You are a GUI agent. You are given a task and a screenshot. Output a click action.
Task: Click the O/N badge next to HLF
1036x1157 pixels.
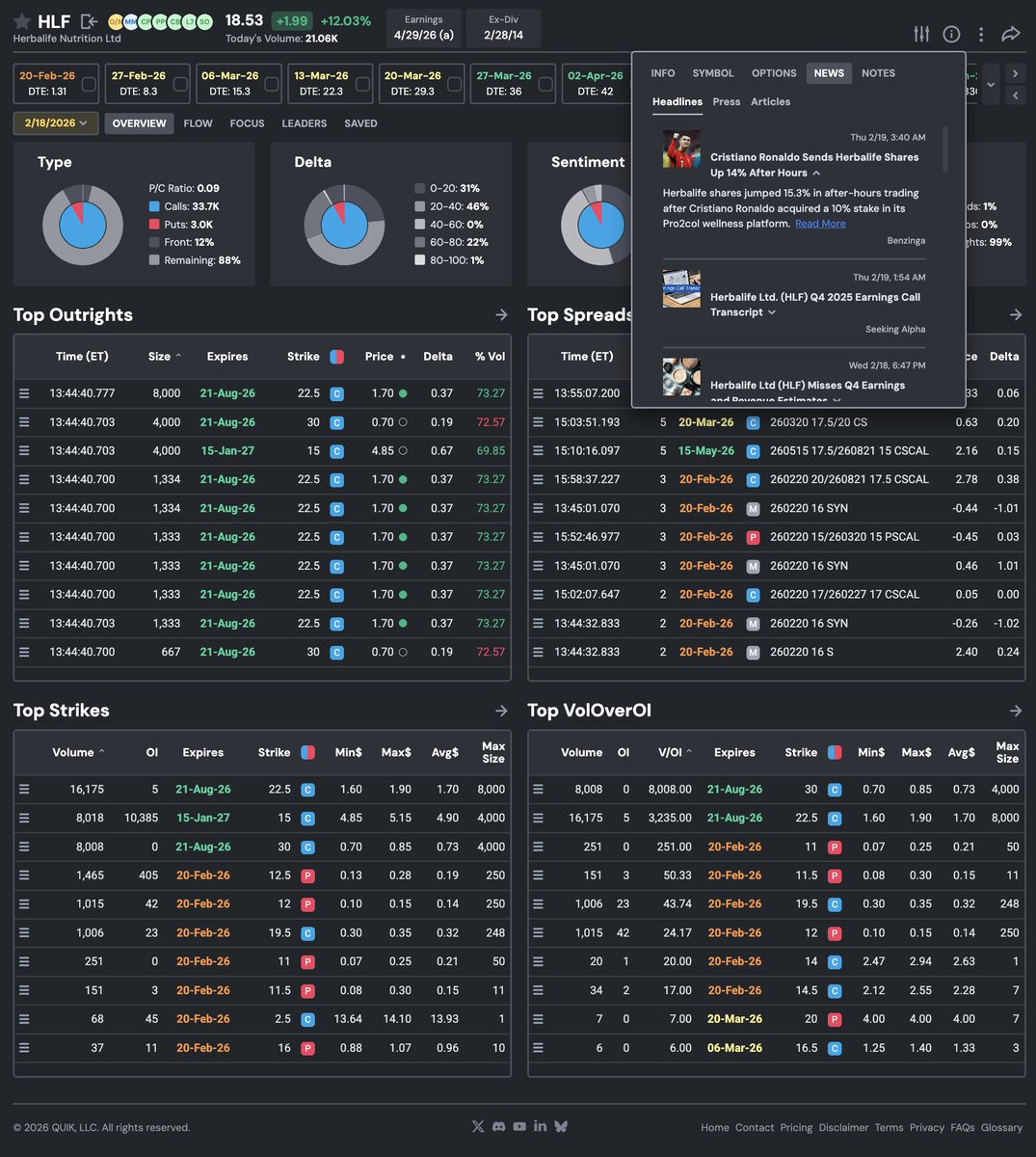116,21
